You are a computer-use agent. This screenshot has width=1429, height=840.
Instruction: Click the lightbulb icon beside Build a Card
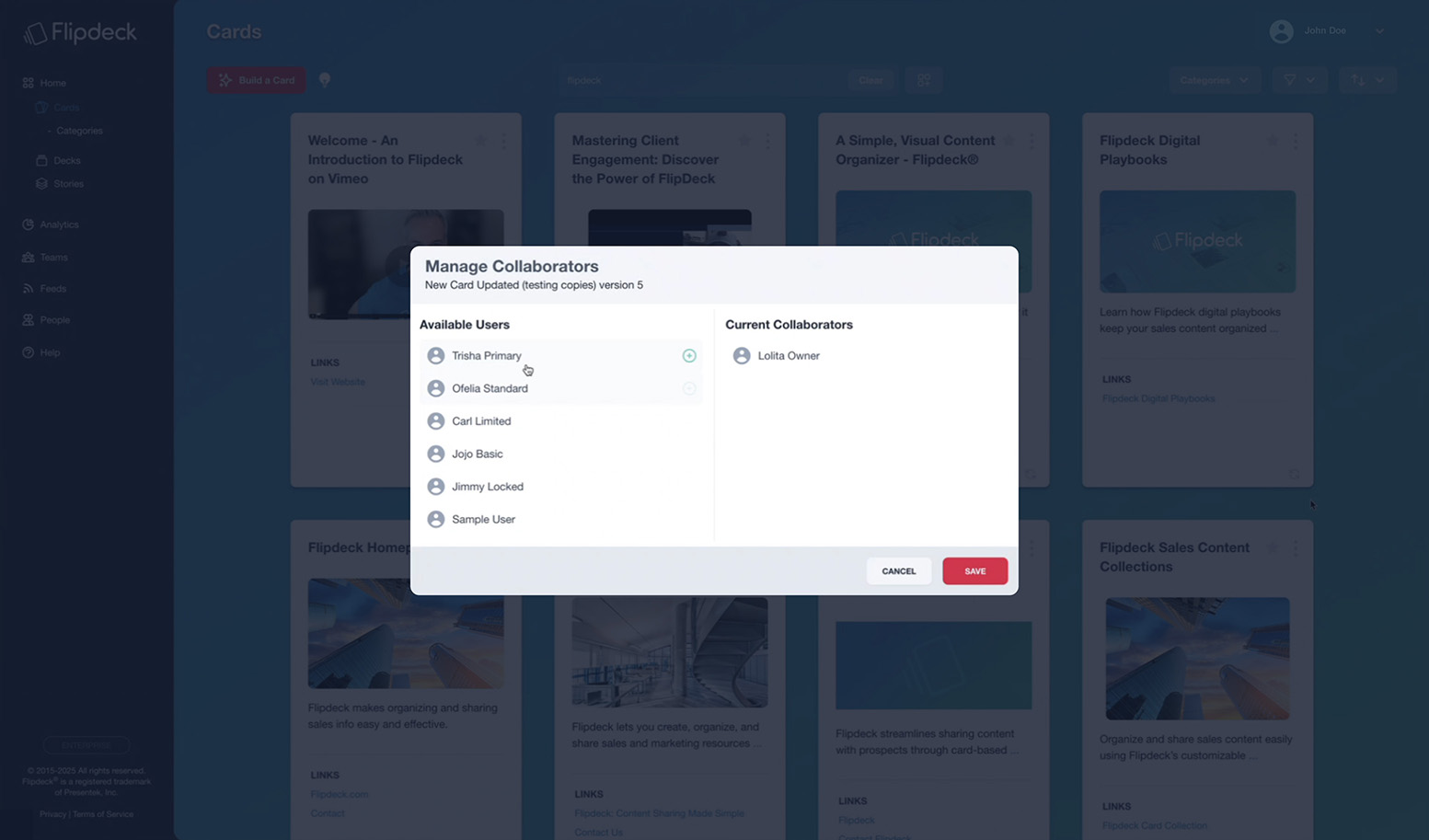click(x=325, y=80)
